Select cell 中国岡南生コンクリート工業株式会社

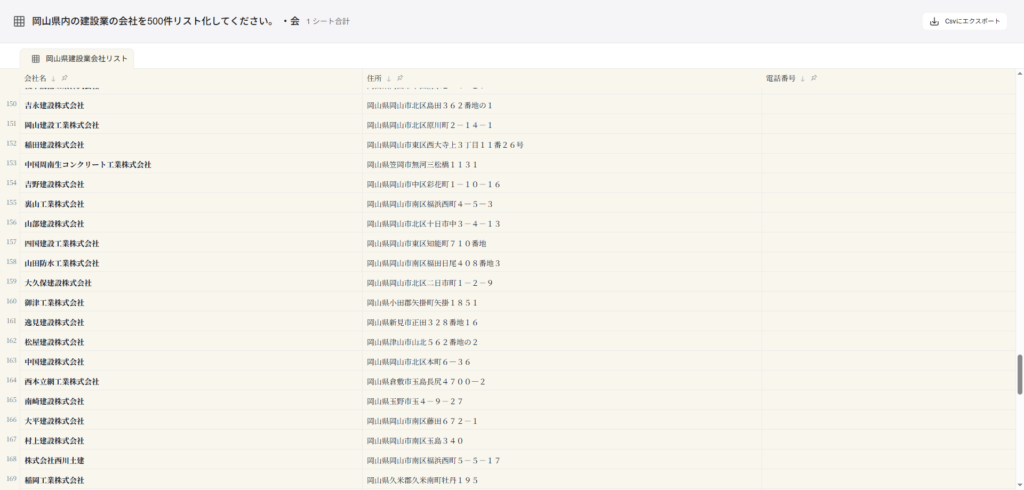tap(191, 165)
